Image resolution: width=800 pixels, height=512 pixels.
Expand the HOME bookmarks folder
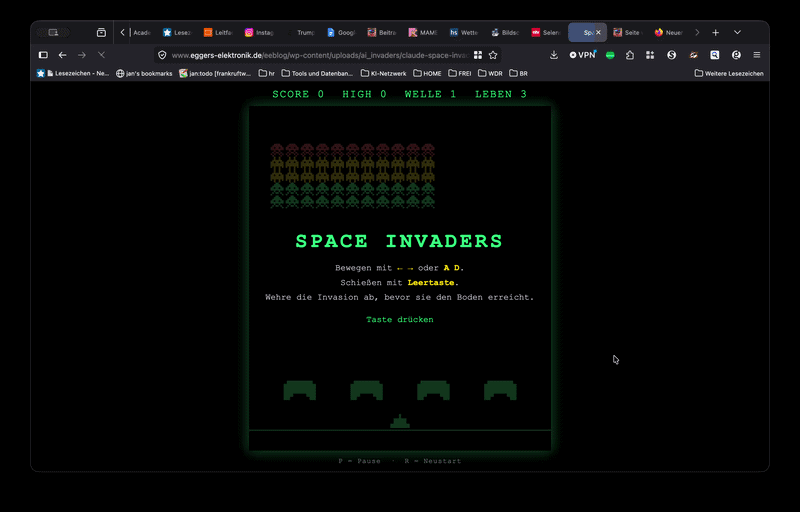pos(428,73)
